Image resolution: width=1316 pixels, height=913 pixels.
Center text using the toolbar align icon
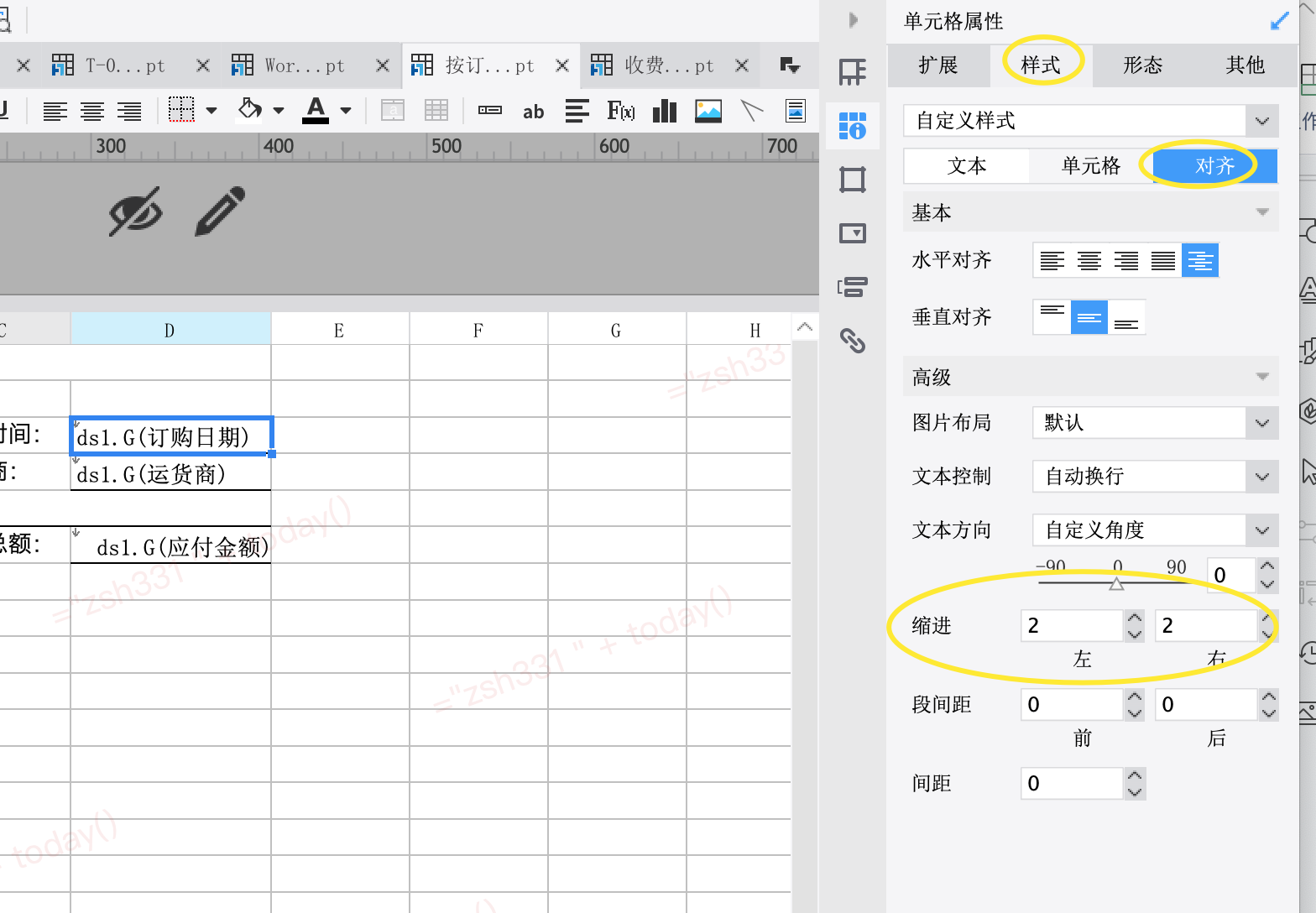point(92,111)
